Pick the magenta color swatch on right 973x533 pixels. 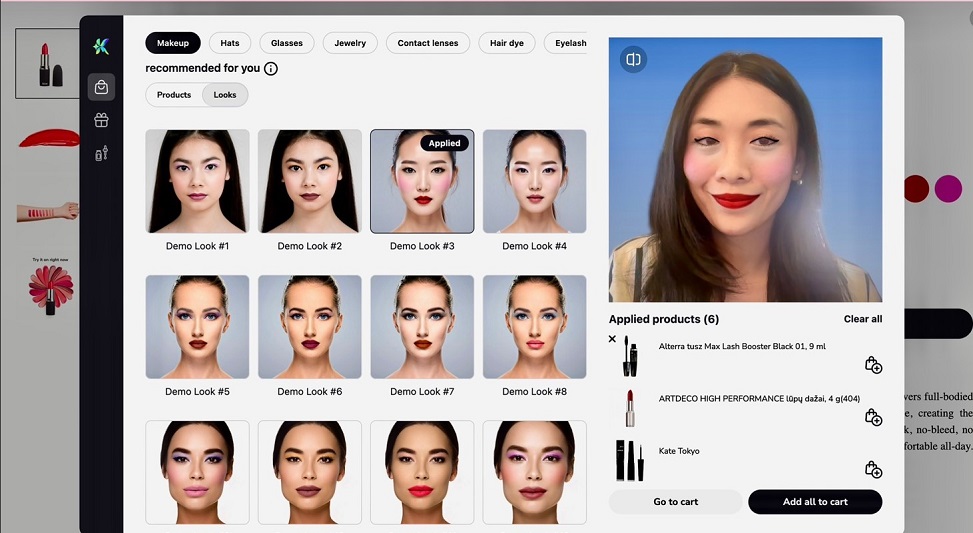tap(947, 188)
